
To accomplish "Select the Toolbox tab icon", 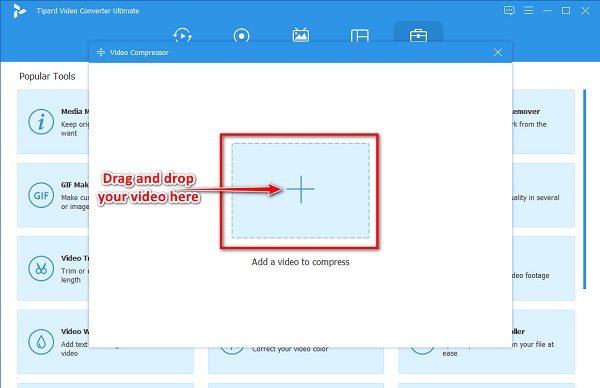I will 418,36.
